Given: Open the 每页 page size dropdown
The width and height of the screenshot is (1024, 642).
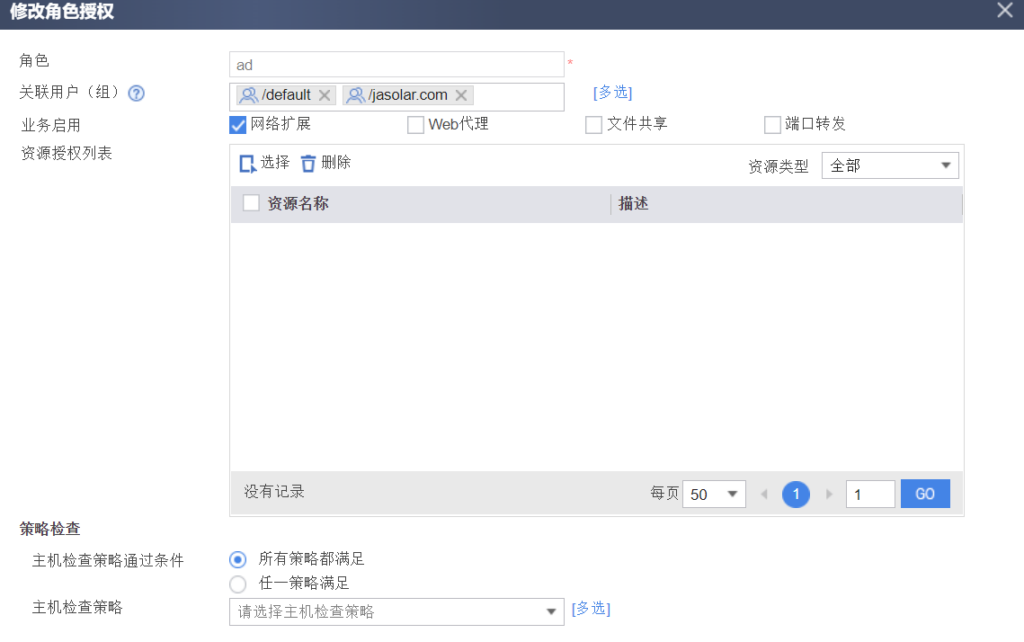Looking at the screenshot, I should [713, 494].
